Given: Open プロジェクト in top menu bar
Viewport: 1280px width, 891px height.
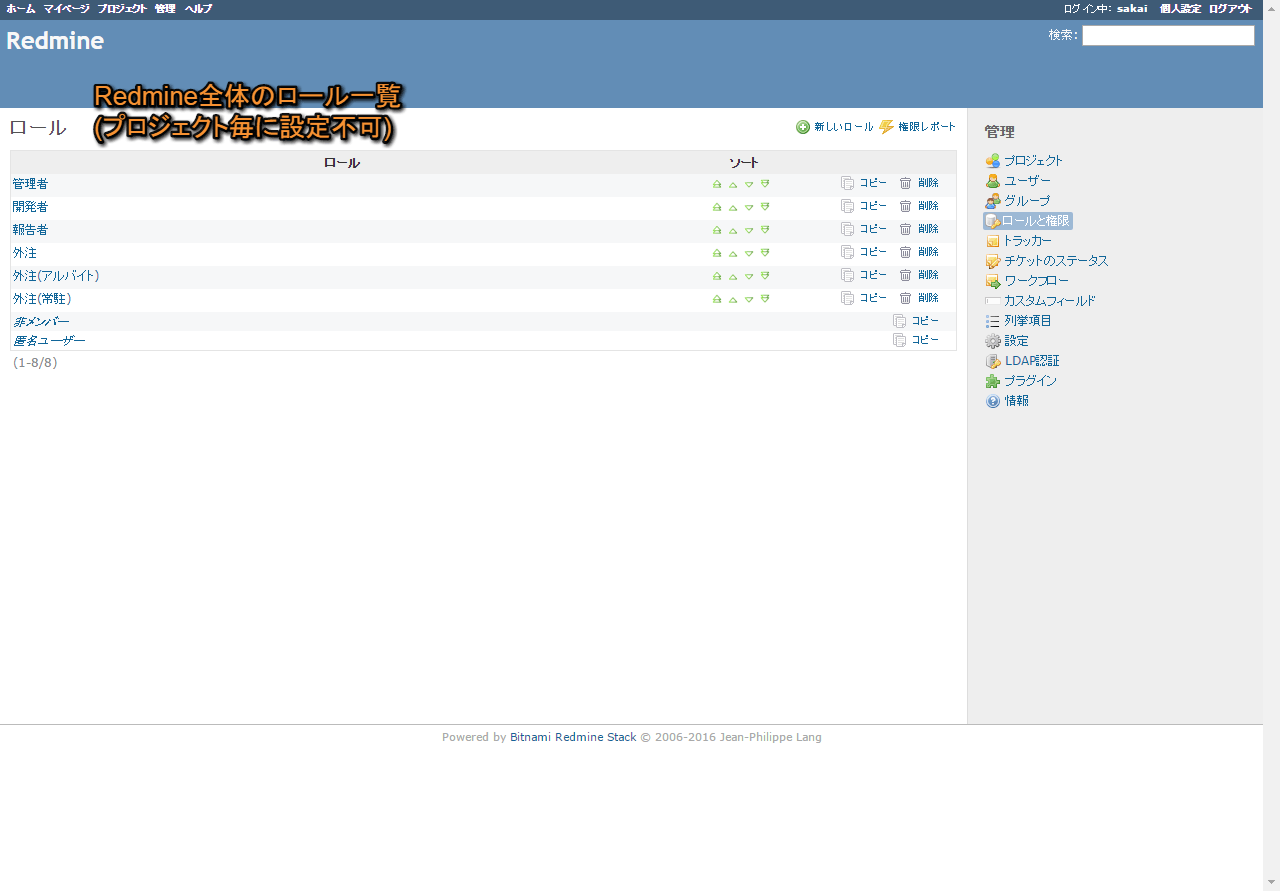Looking at the screenshot, I should [122, 8].
